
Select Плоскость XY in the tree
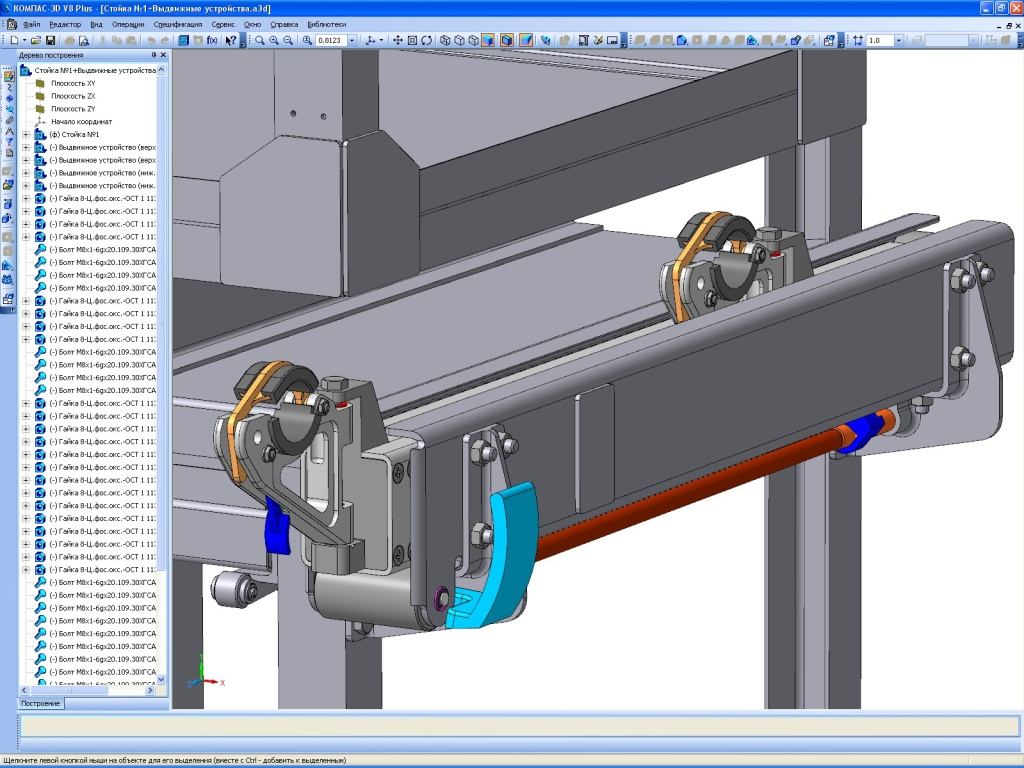pos(73,83)
